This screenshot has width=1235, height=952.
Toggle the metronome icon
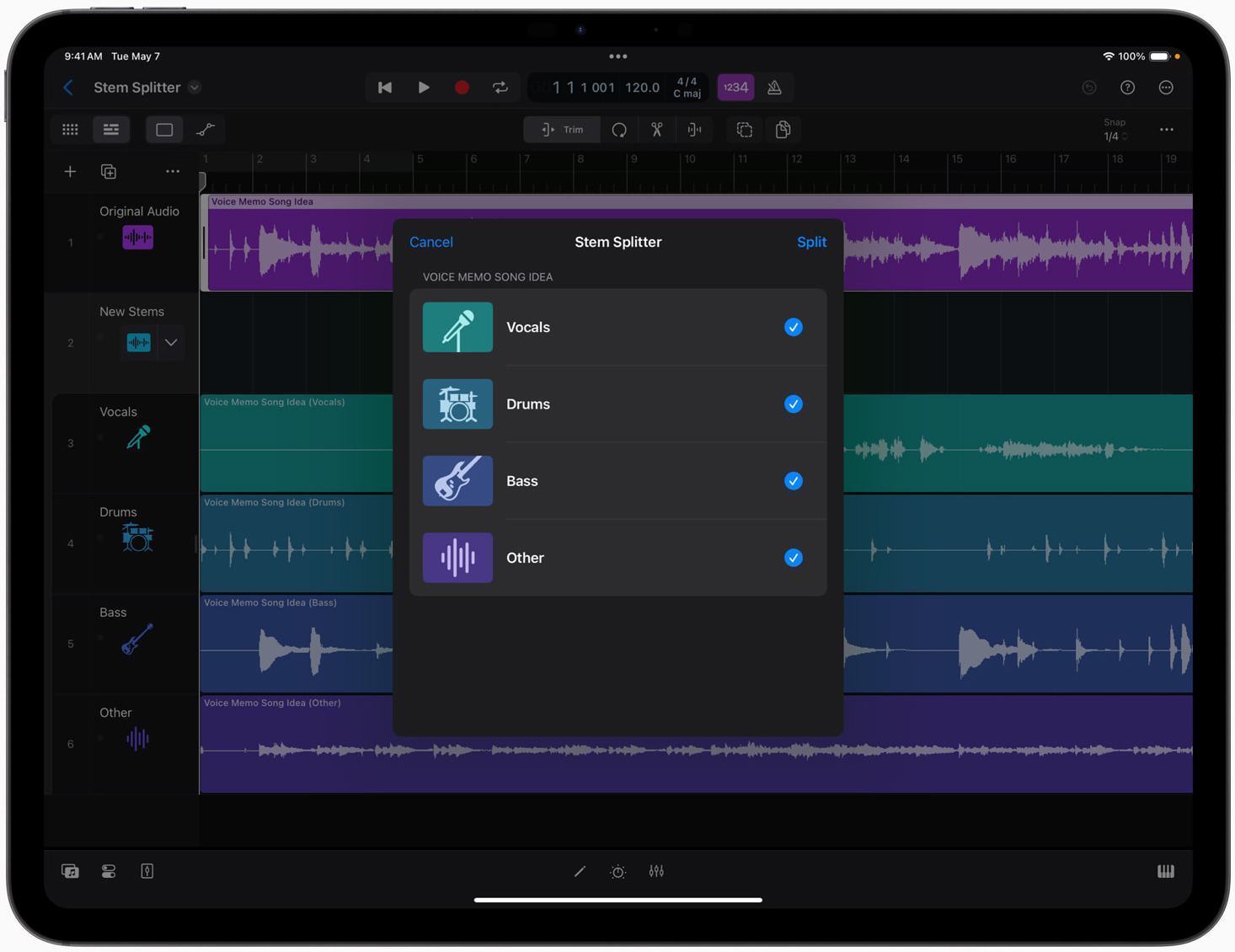pyautogui.click(x=774, y=88)
